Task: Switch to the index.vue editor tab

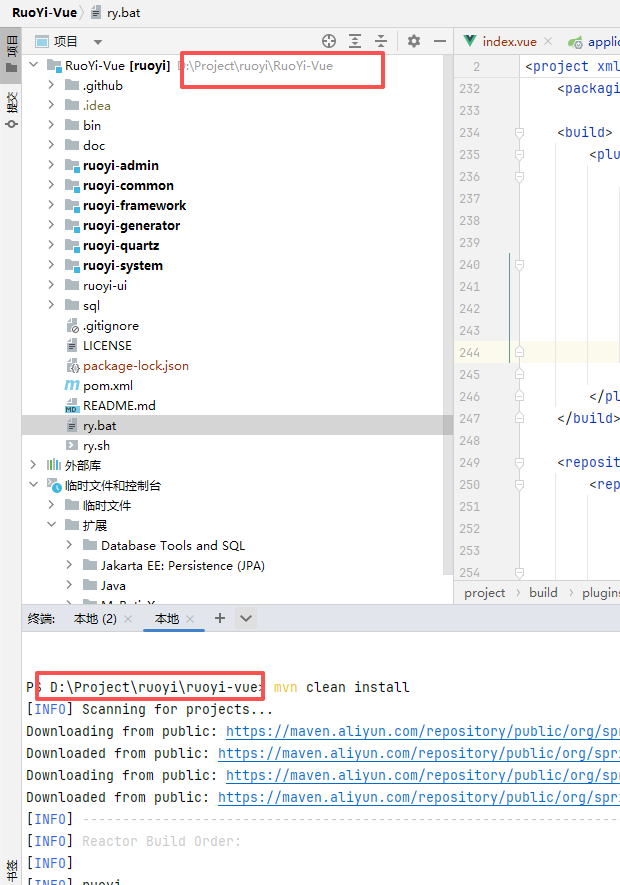Action: [x=509, y=42]
